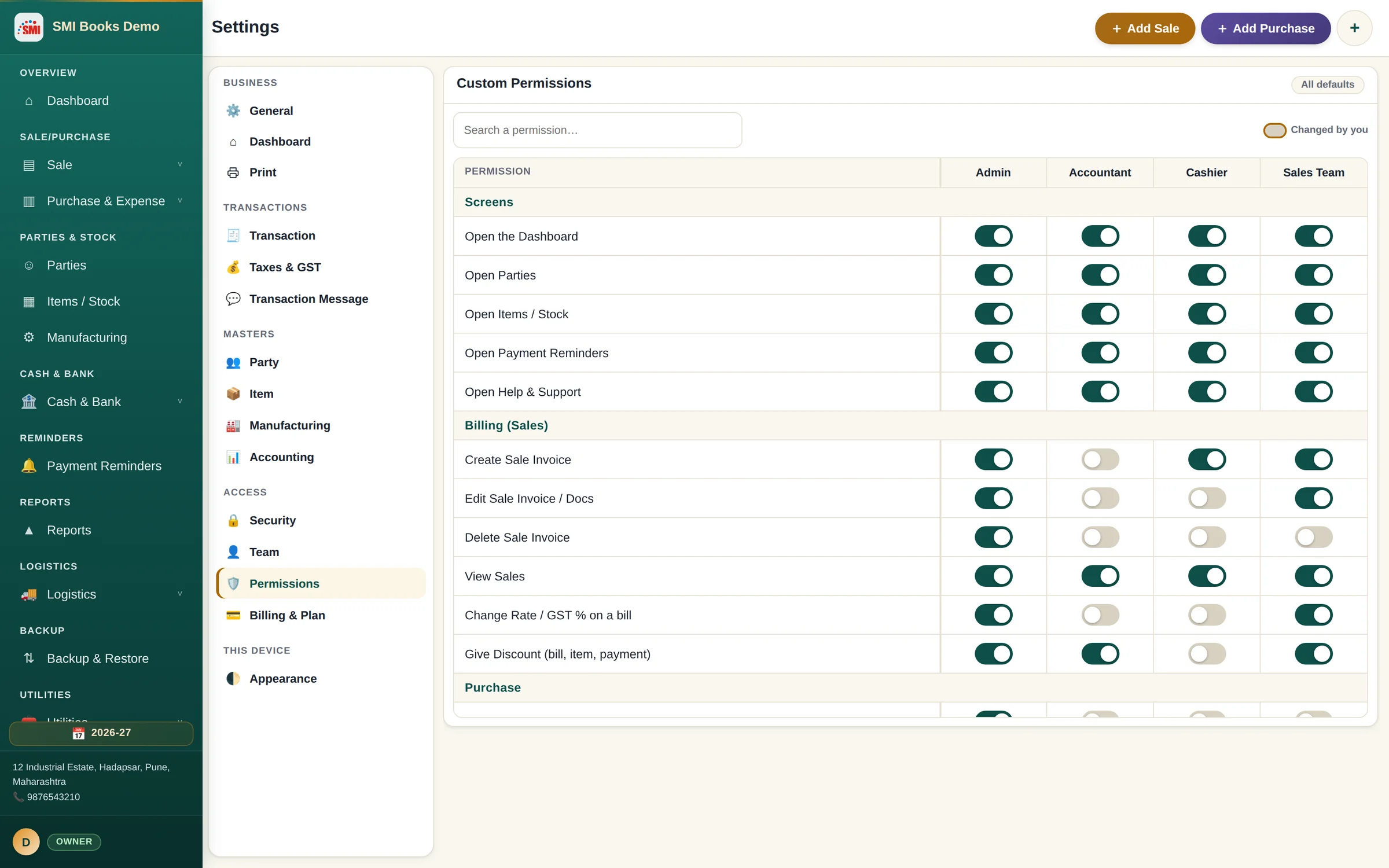Click the Item box icon
The height and width of the screenshot is (868, 1389).
[233, 394]
